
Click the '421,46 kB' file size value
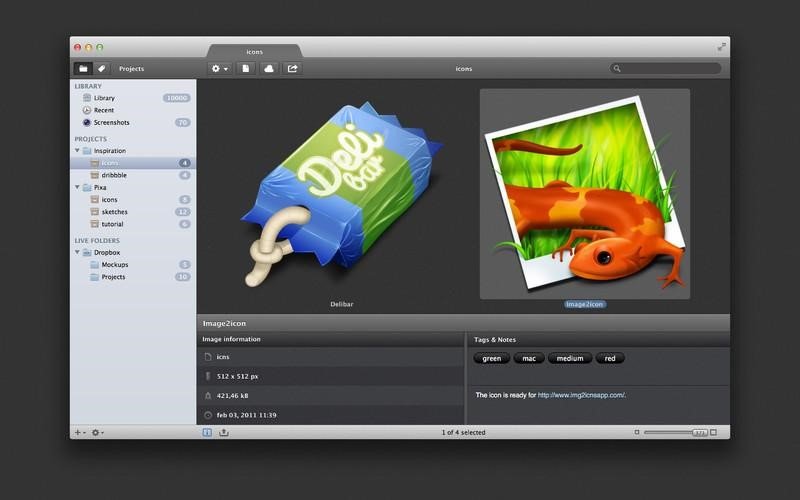pos(233,396)
